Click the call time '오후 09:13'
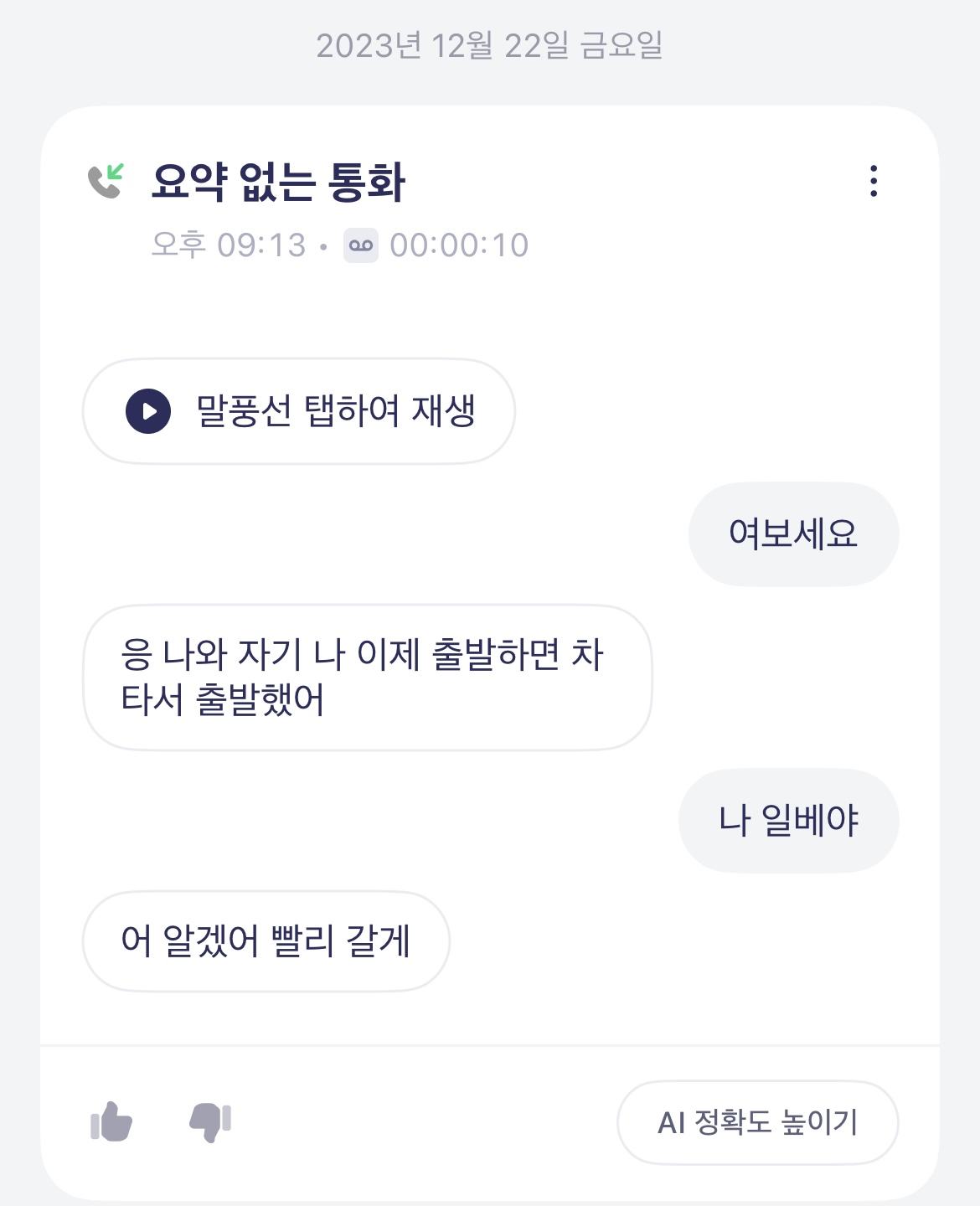 click(229, 245)
